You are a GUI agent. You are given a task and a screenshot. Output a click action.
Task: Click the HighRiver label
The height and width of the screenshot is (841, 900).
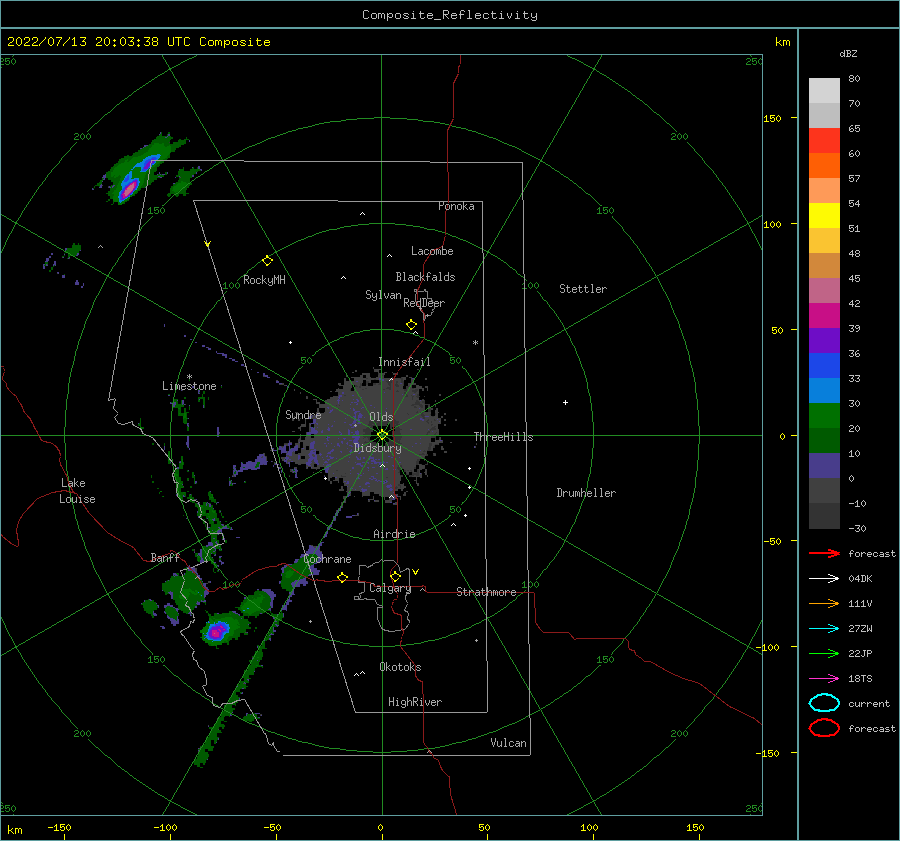tap(415, 702)
